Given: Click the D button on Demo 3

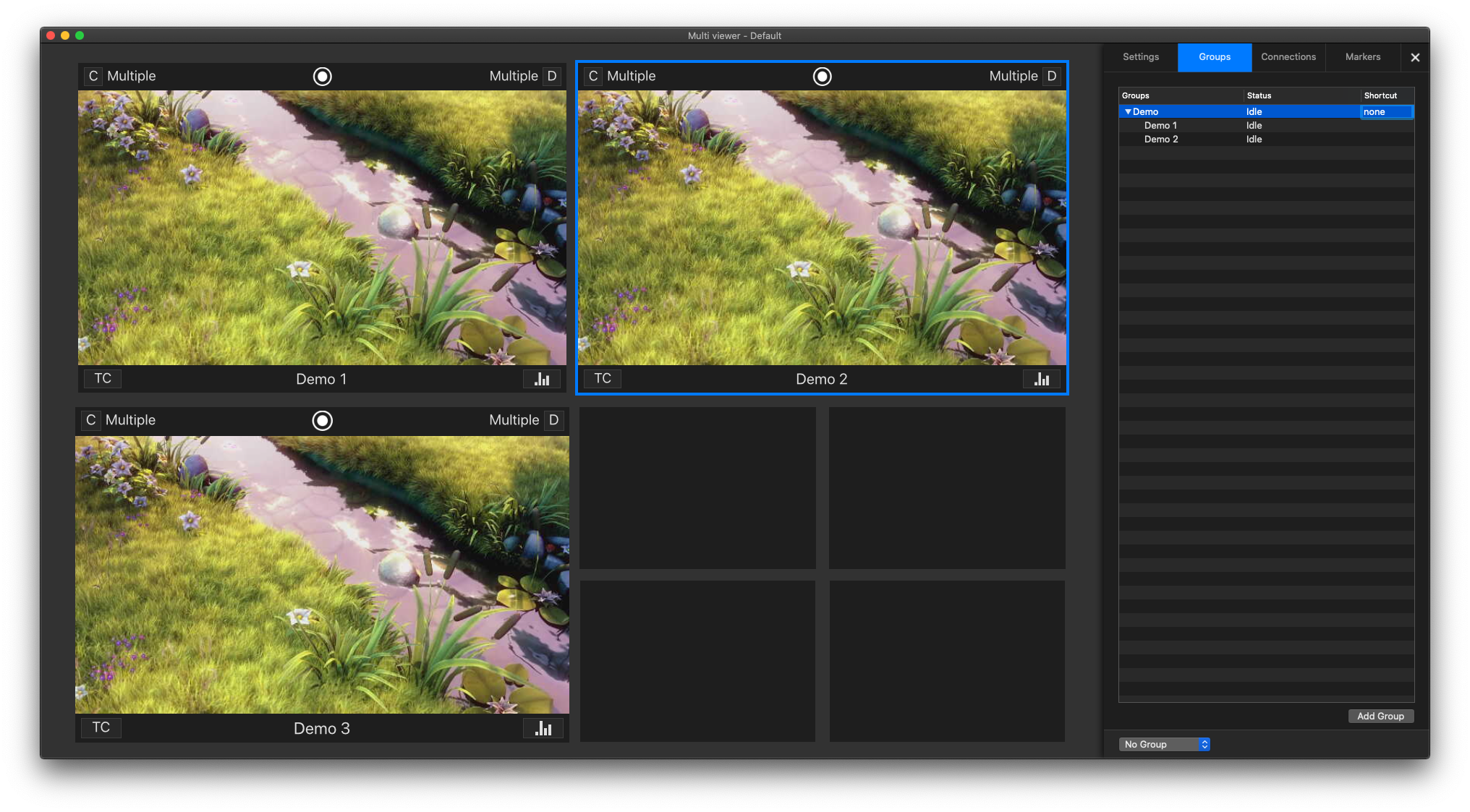Looking at the screenshot, I should 553,420.
